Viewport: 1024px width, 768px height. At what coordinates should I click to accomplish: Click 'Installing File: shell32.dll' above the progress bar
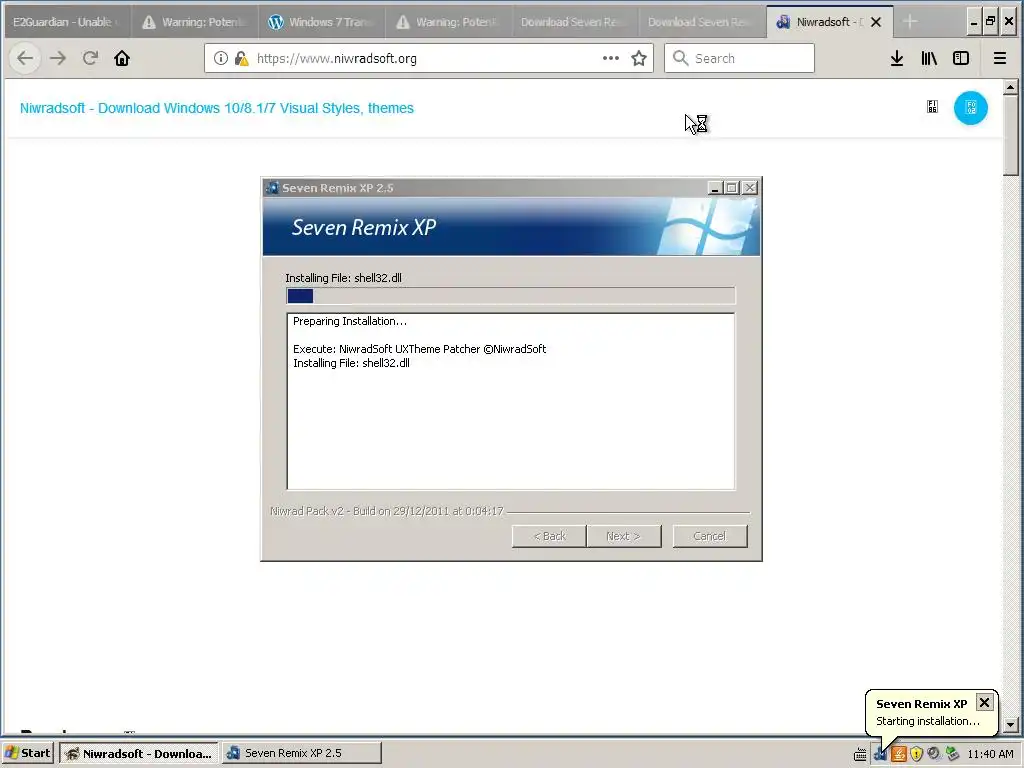click(344, 278)
